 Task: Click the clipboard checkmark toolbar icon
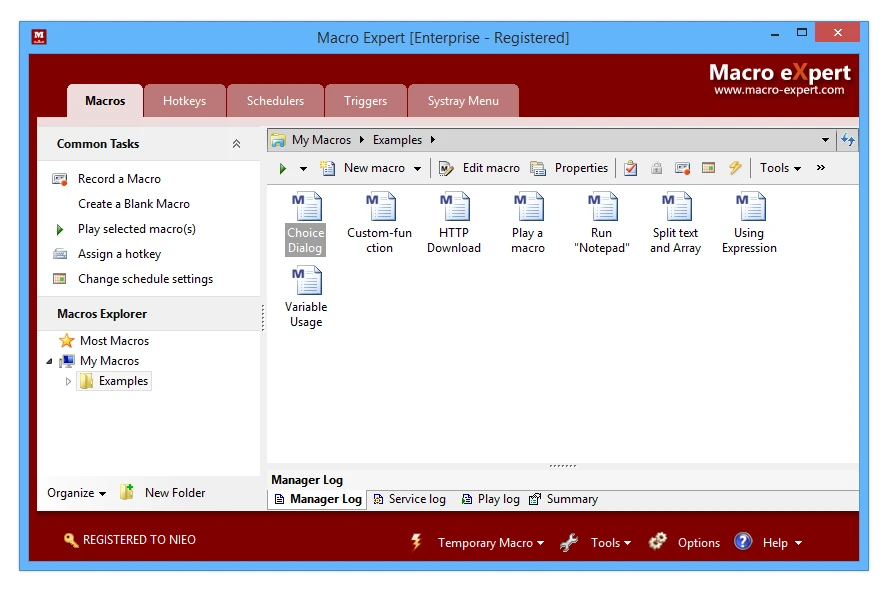[x=630, y=168]
